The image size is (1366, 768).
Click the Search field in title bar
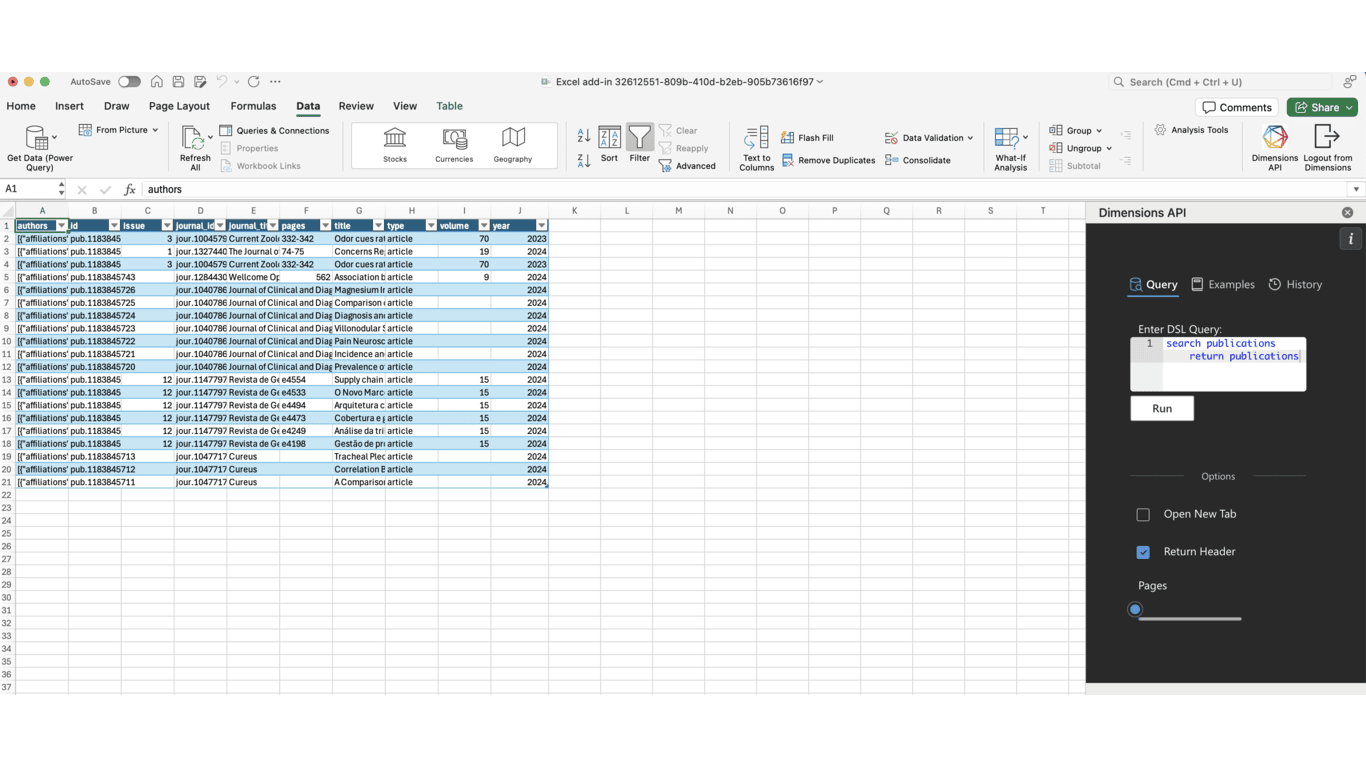coord(1222,82)
